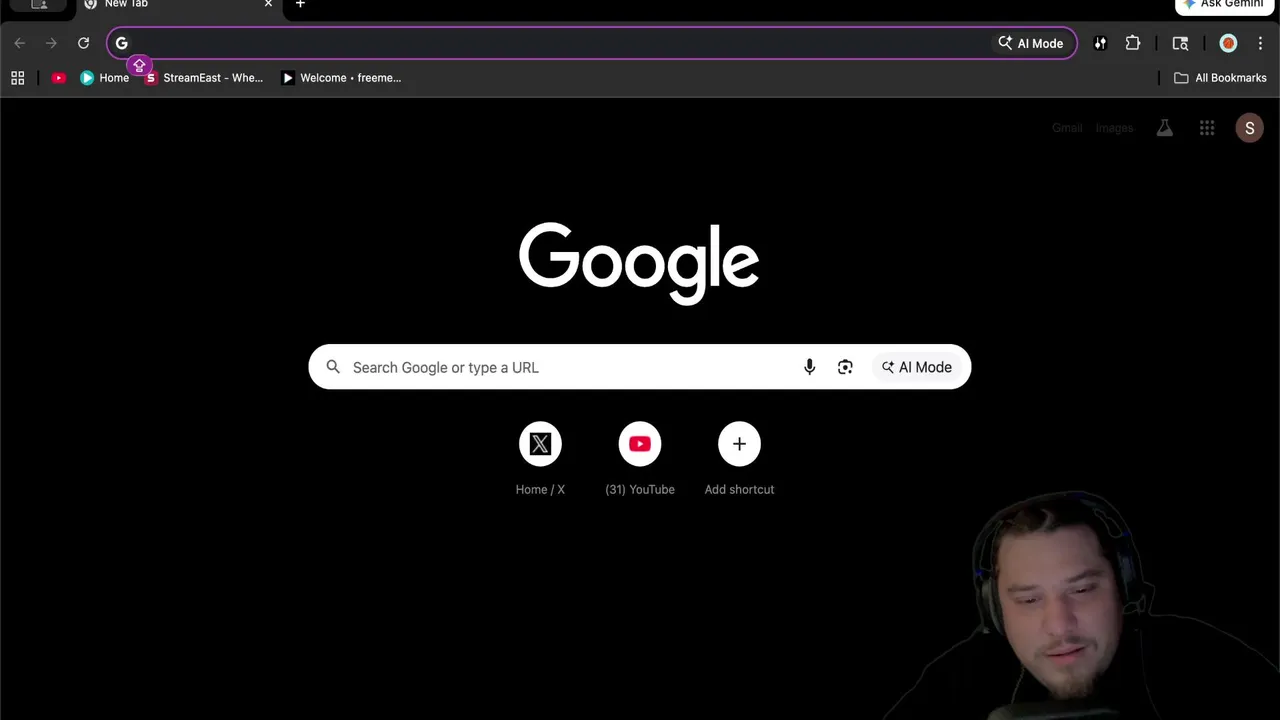Click Ask Gemini button

(1224, 5)
